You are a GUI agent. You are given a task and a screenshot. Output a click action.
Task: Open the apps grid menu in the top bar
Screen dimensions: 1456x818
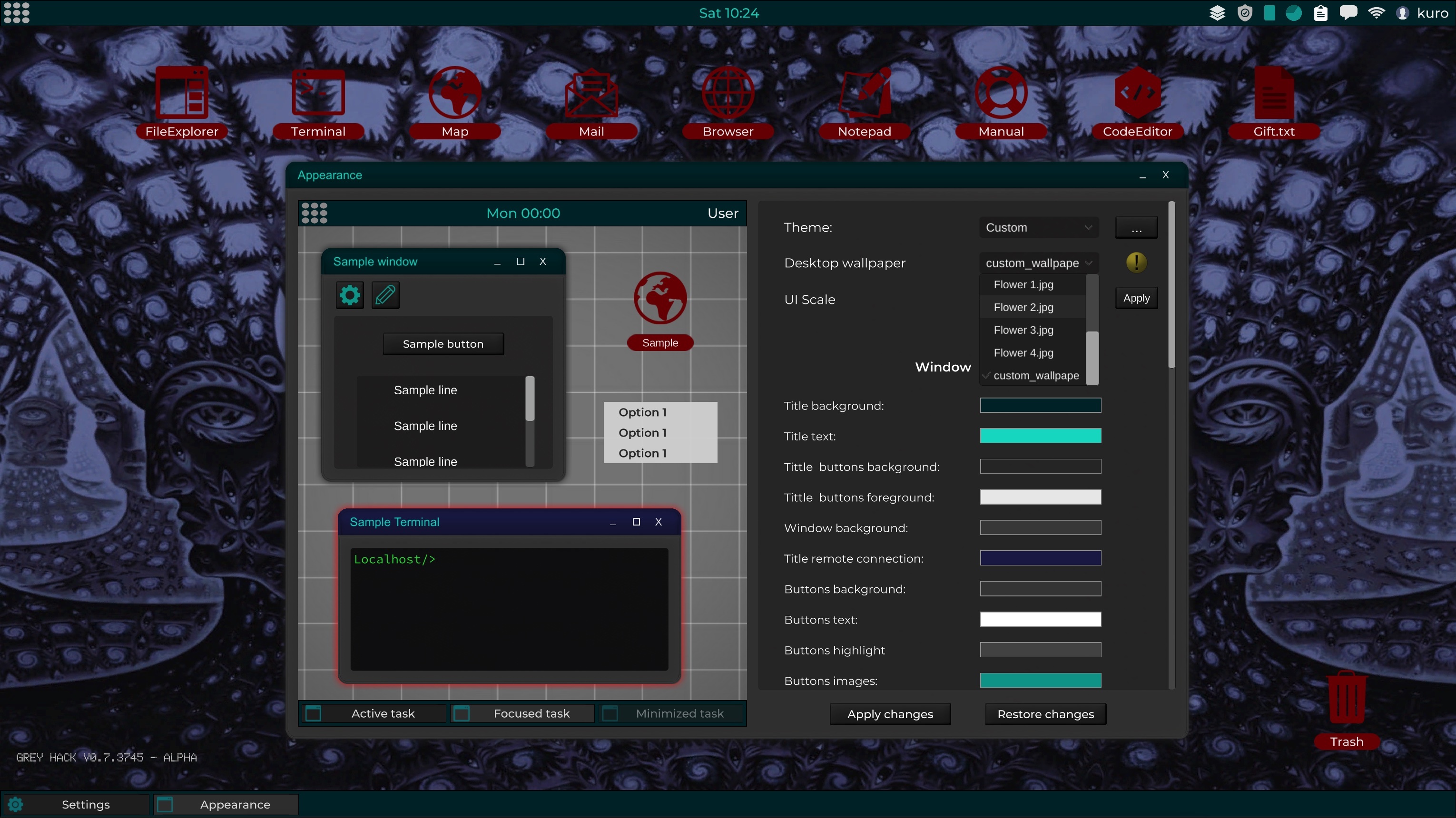[x=16, y=12]
